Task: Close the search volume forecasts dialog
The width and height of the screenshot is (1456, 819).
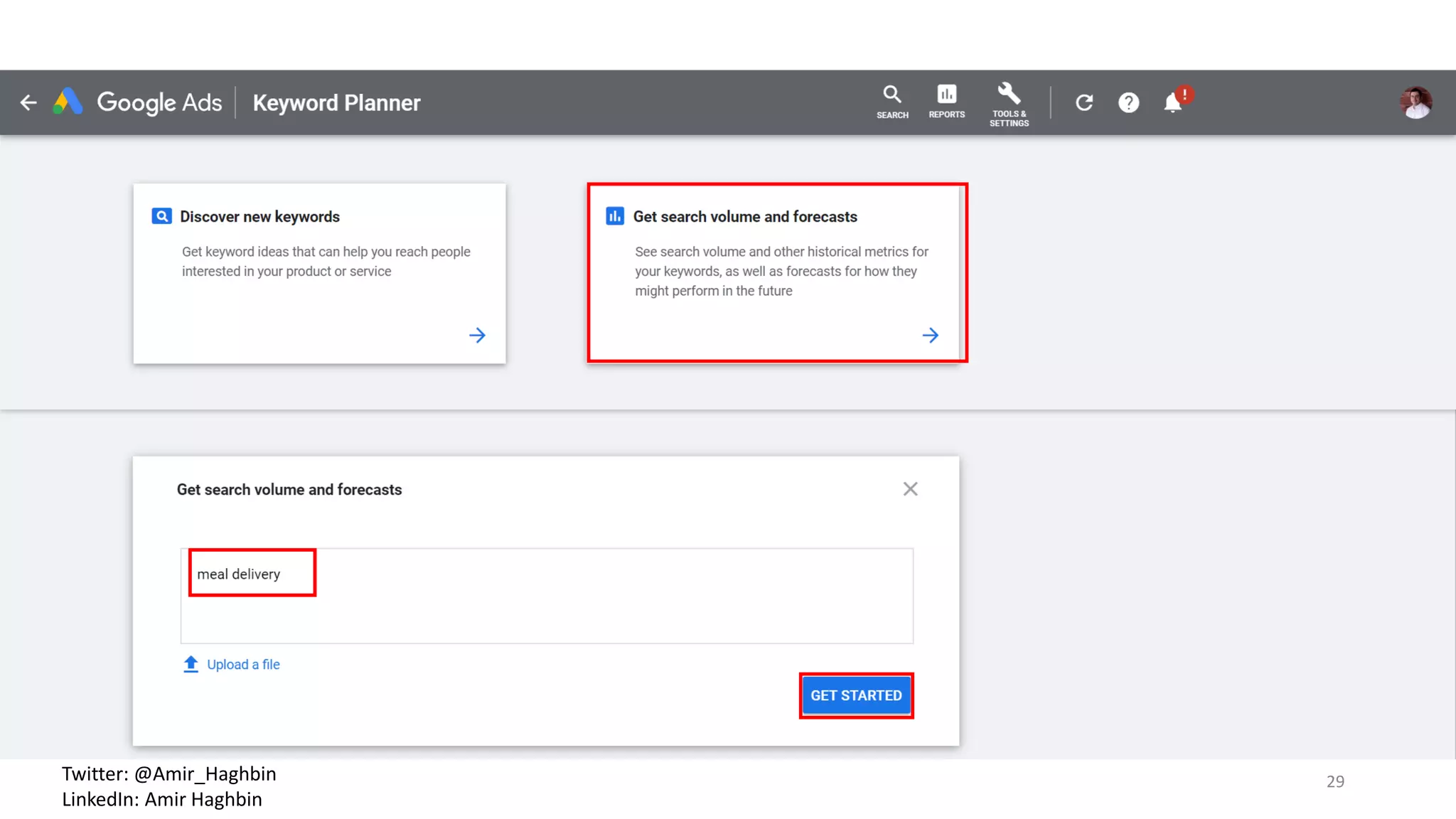Action: point(910,489)
